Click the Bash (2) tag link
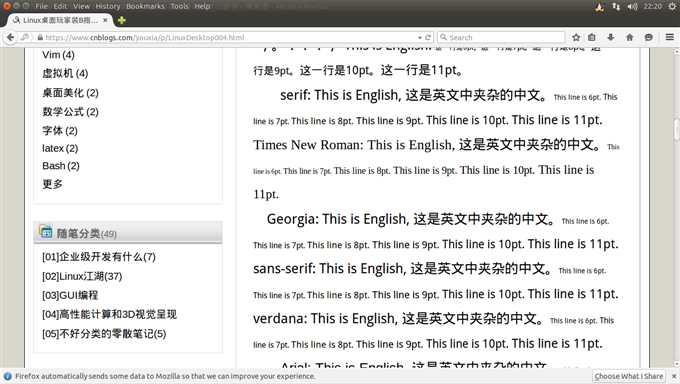The width and height of the screenshot is (680, 384). tap(61, 166)
